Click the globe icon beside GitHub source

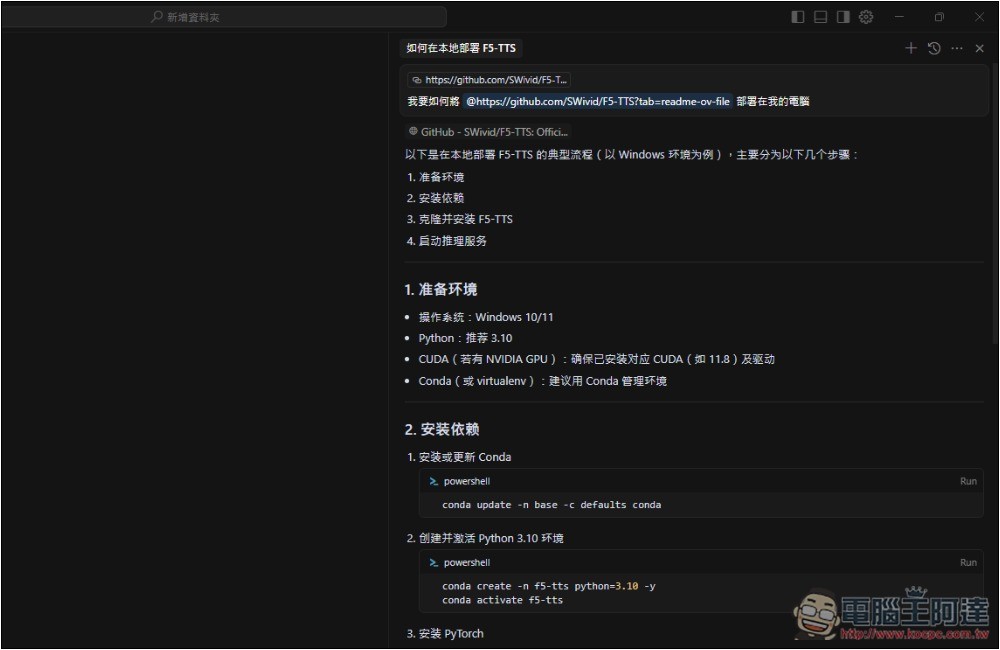(413, 131)
